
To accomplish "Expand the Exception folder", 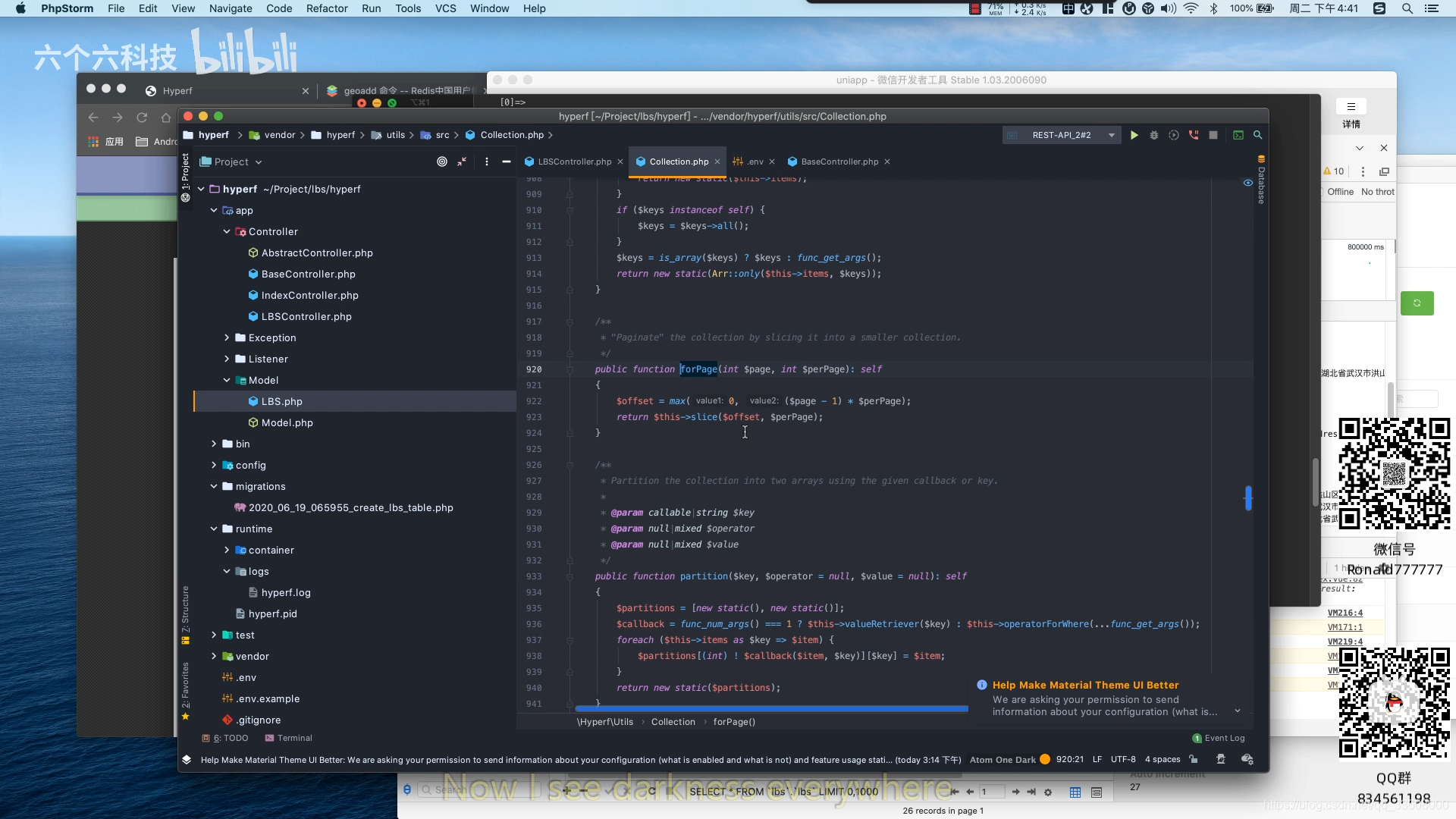I will pos(227,337).
